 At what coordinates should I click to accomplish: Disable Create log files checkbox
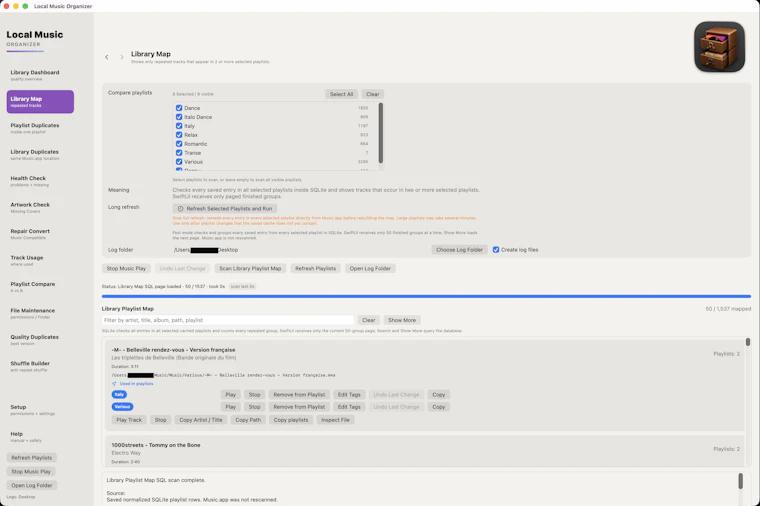pyautogui.click(x=496, y=250)
